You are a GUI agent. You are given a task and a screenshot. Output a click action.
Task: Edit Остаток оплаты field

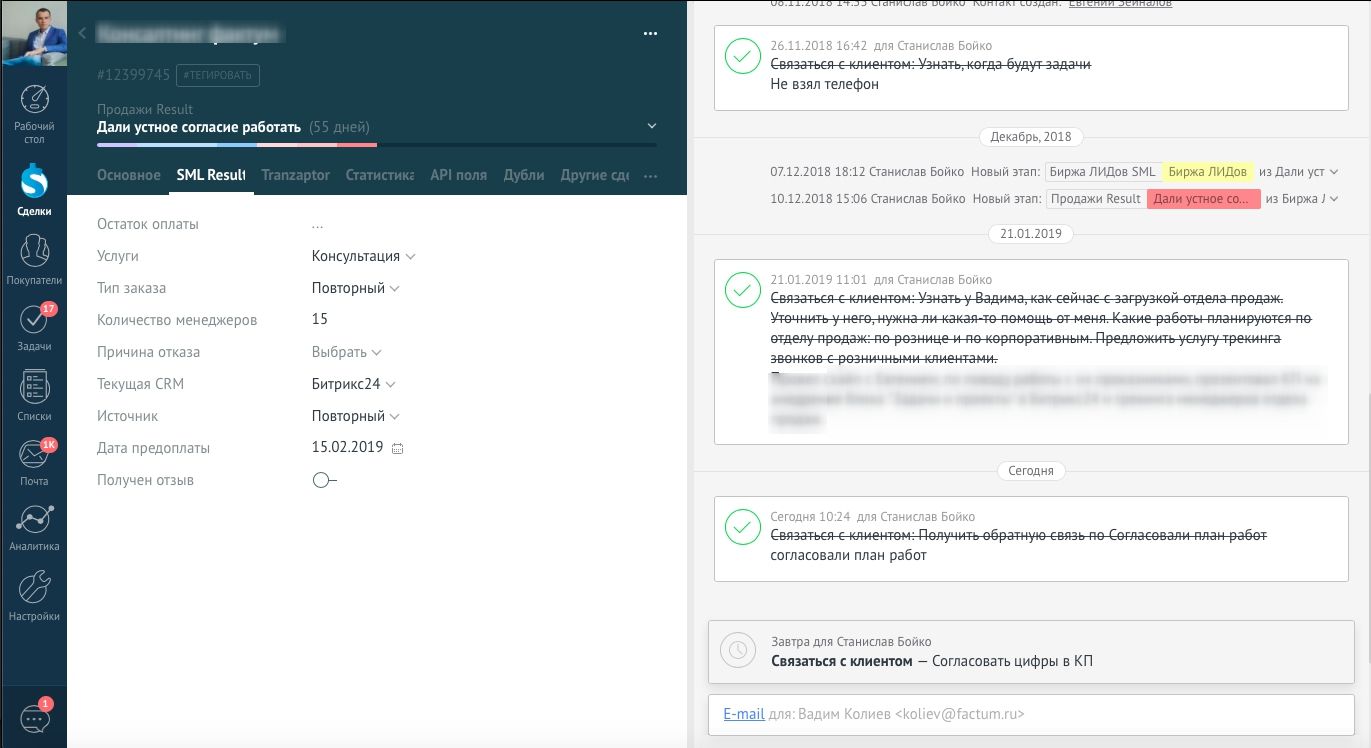(x=317, y=224)
